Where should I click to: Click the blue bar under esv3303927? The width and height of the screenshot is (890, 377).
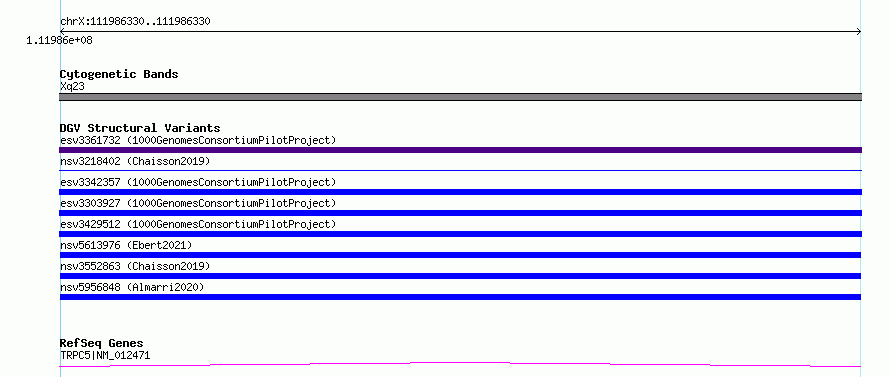460,213
